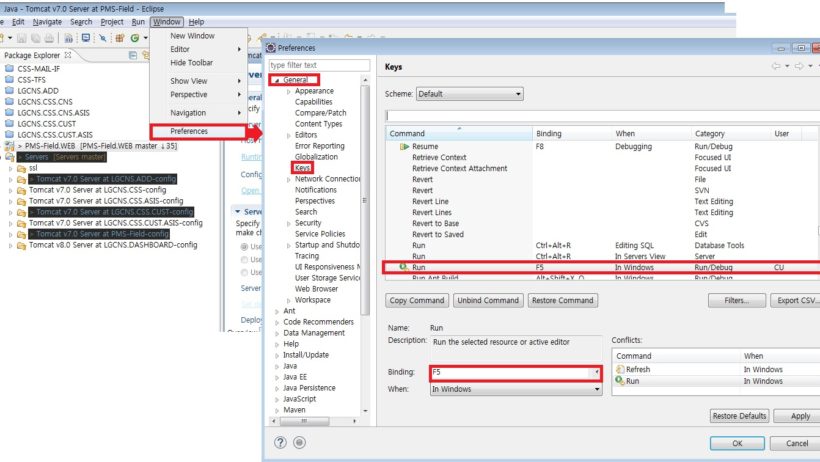The height and width of the screenshot is (462, 820).
Task: Click the Run icon in Conflicts list
Action: coord(620,381)
